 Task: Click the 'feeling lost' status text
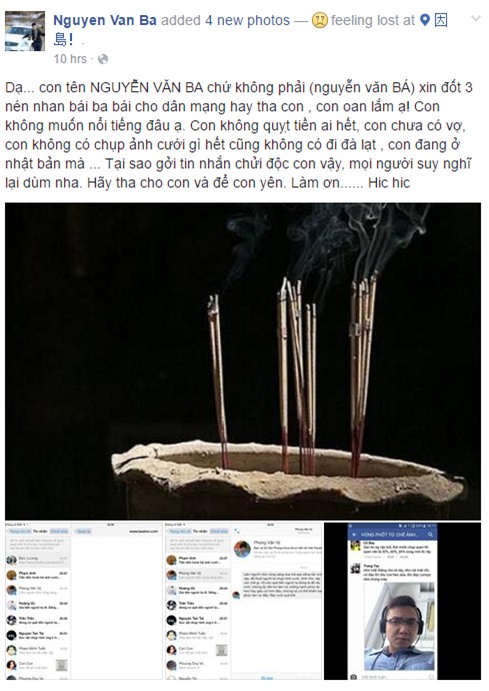373,20
